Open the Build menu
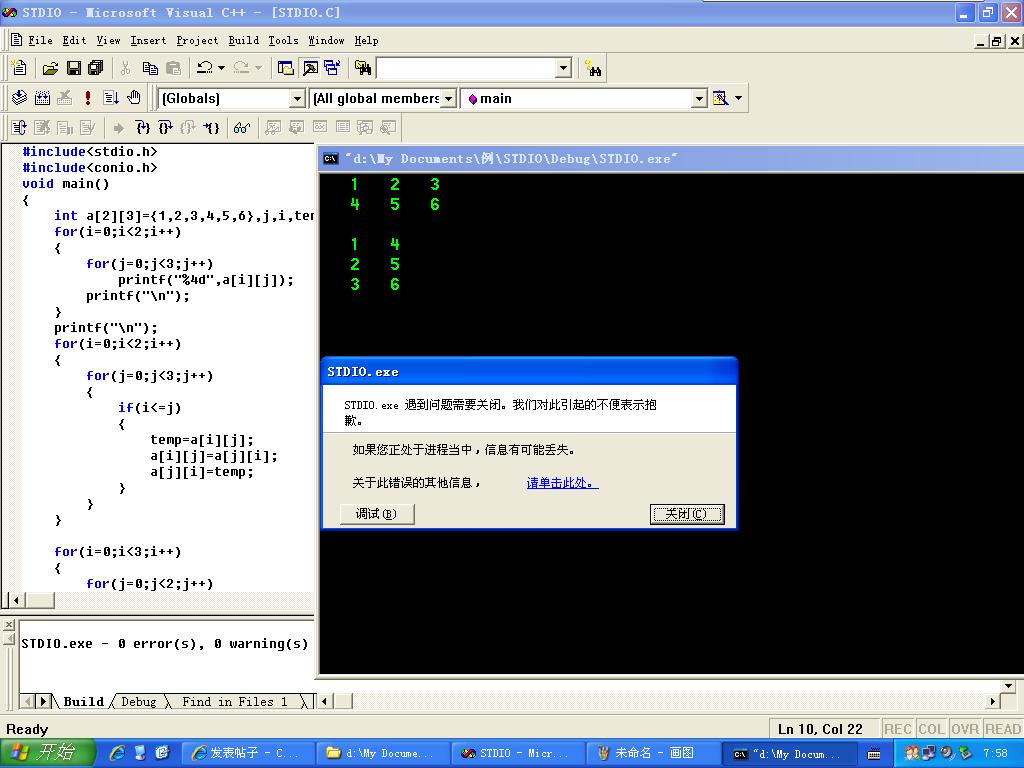Image resolution: width=1024 pixels, height=768 pixels. (243, 40)
